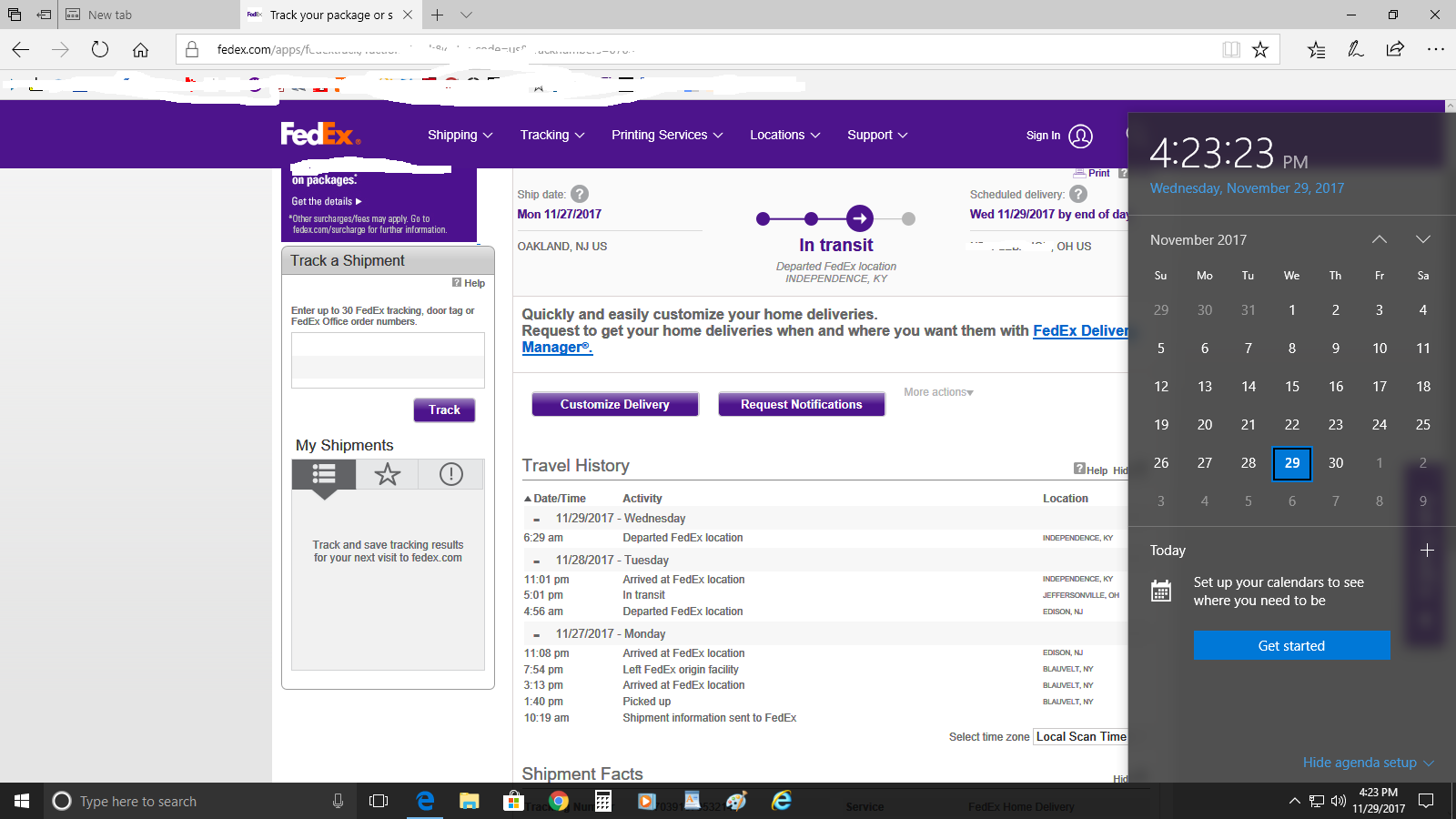The height and width of the screenshot is (819, 1456).
Task: Open the Sign In user icon
Action: [x=1080, y=136]
